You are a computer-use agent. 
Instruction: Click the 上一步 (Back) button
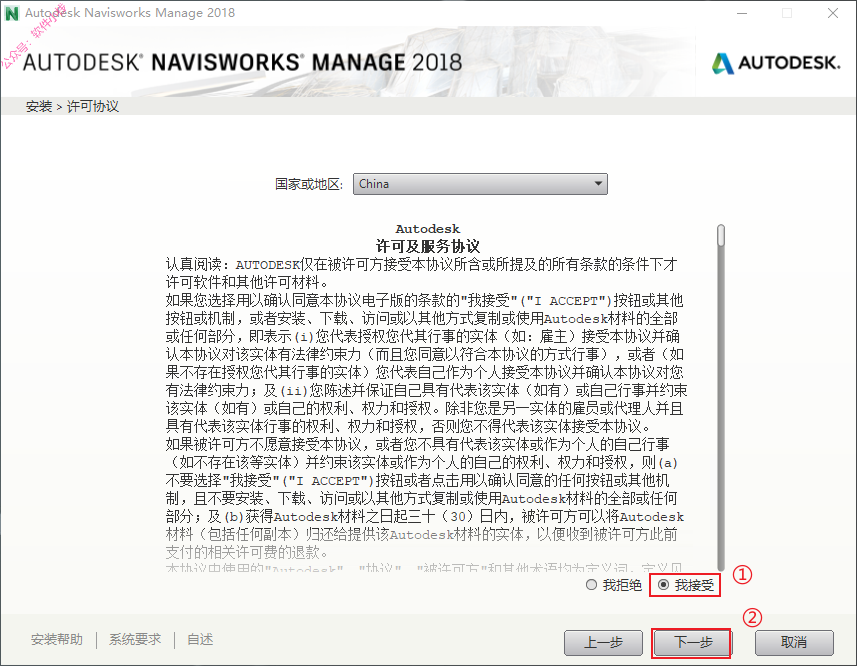click(603, 643)
